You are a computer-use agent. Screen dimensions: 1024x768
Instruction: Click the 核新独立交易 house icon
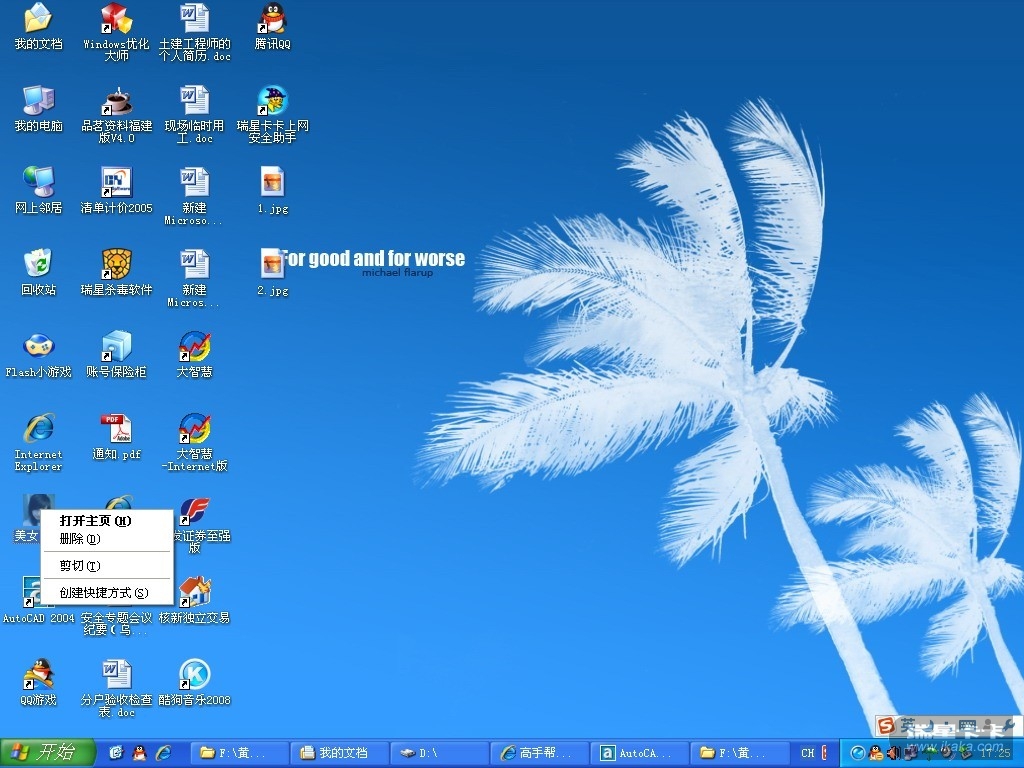(194, 592)
